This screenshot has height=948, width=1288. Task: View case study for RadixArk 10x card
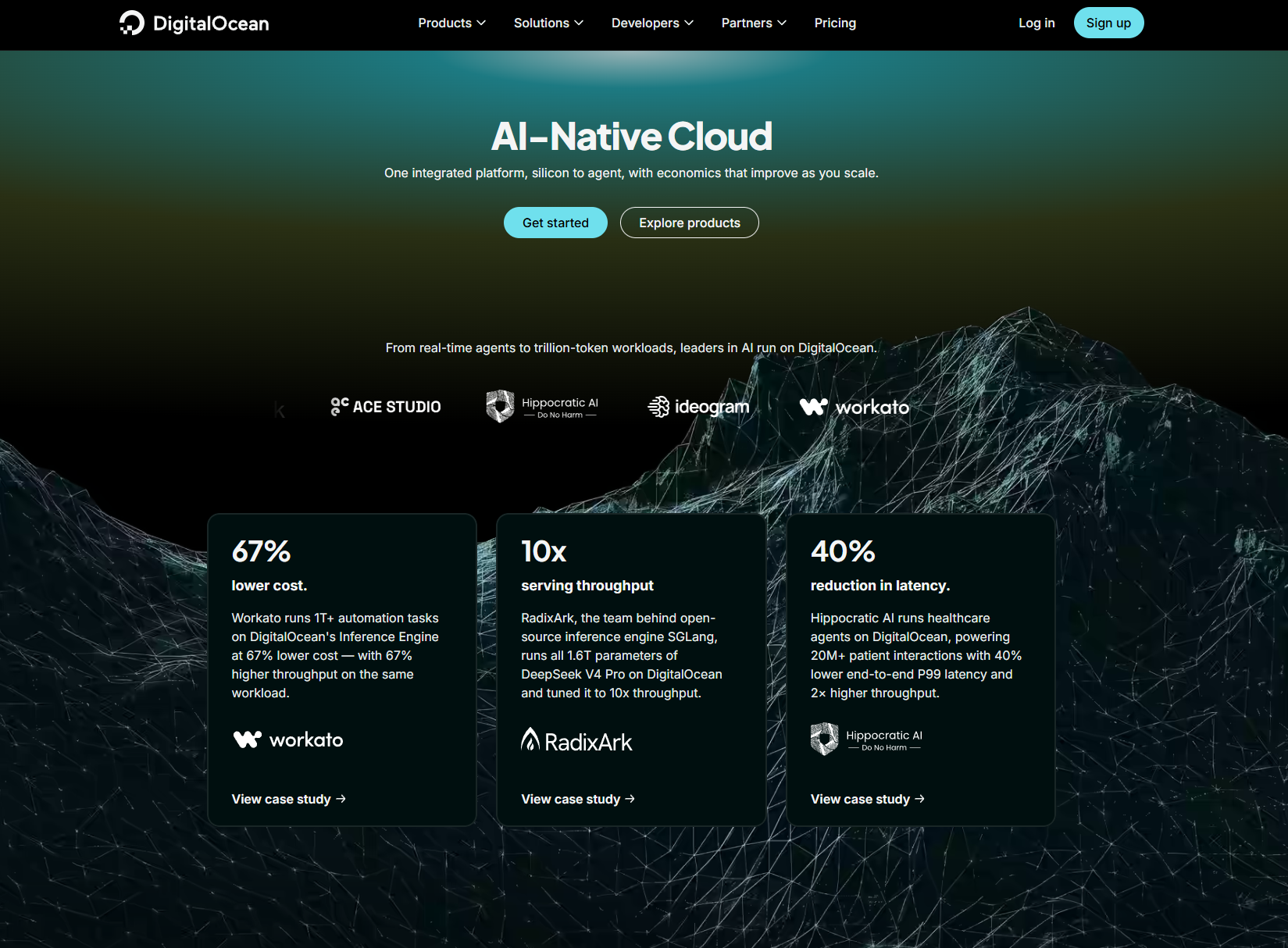578,799
